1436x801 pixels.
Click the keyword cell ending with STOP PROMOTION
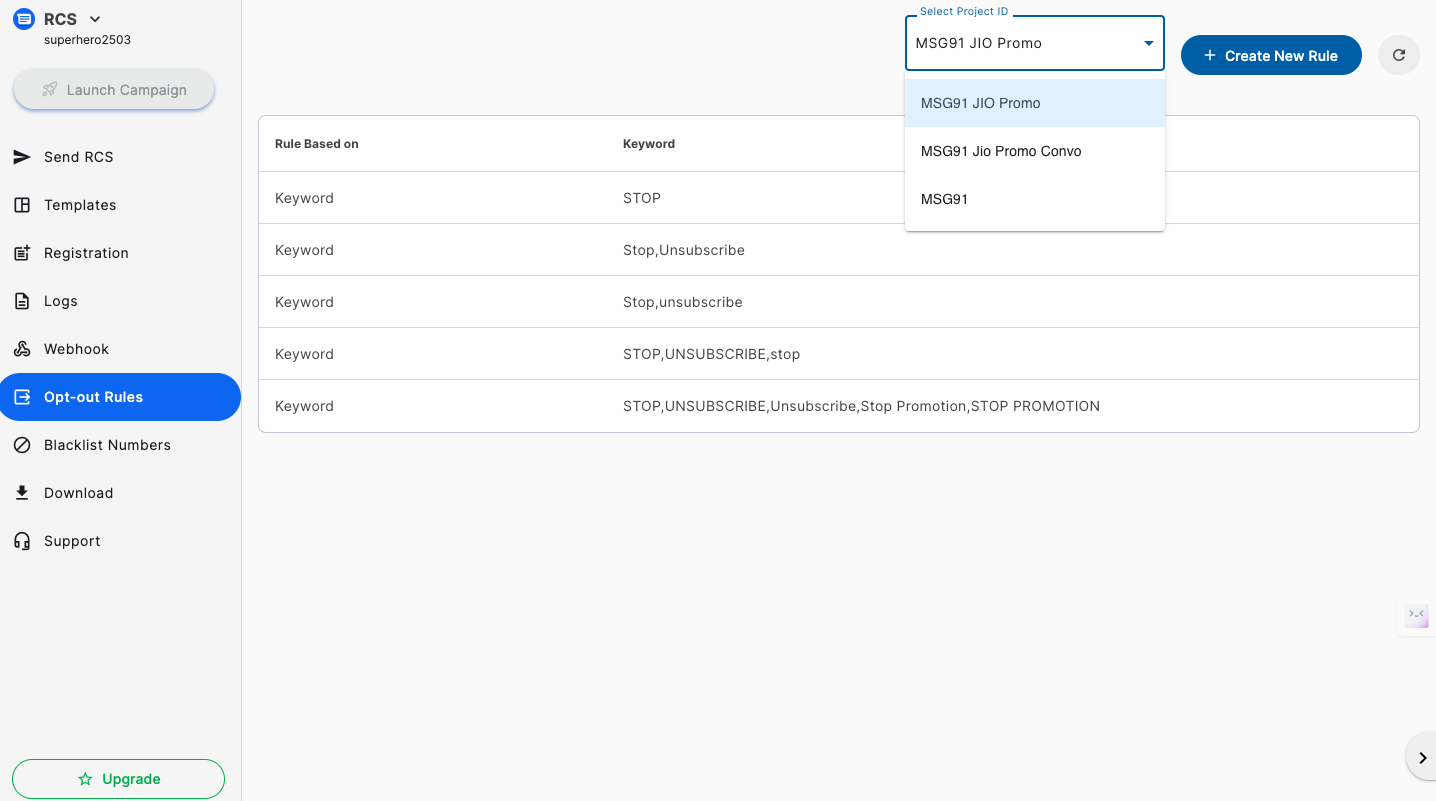click(861, 406)
